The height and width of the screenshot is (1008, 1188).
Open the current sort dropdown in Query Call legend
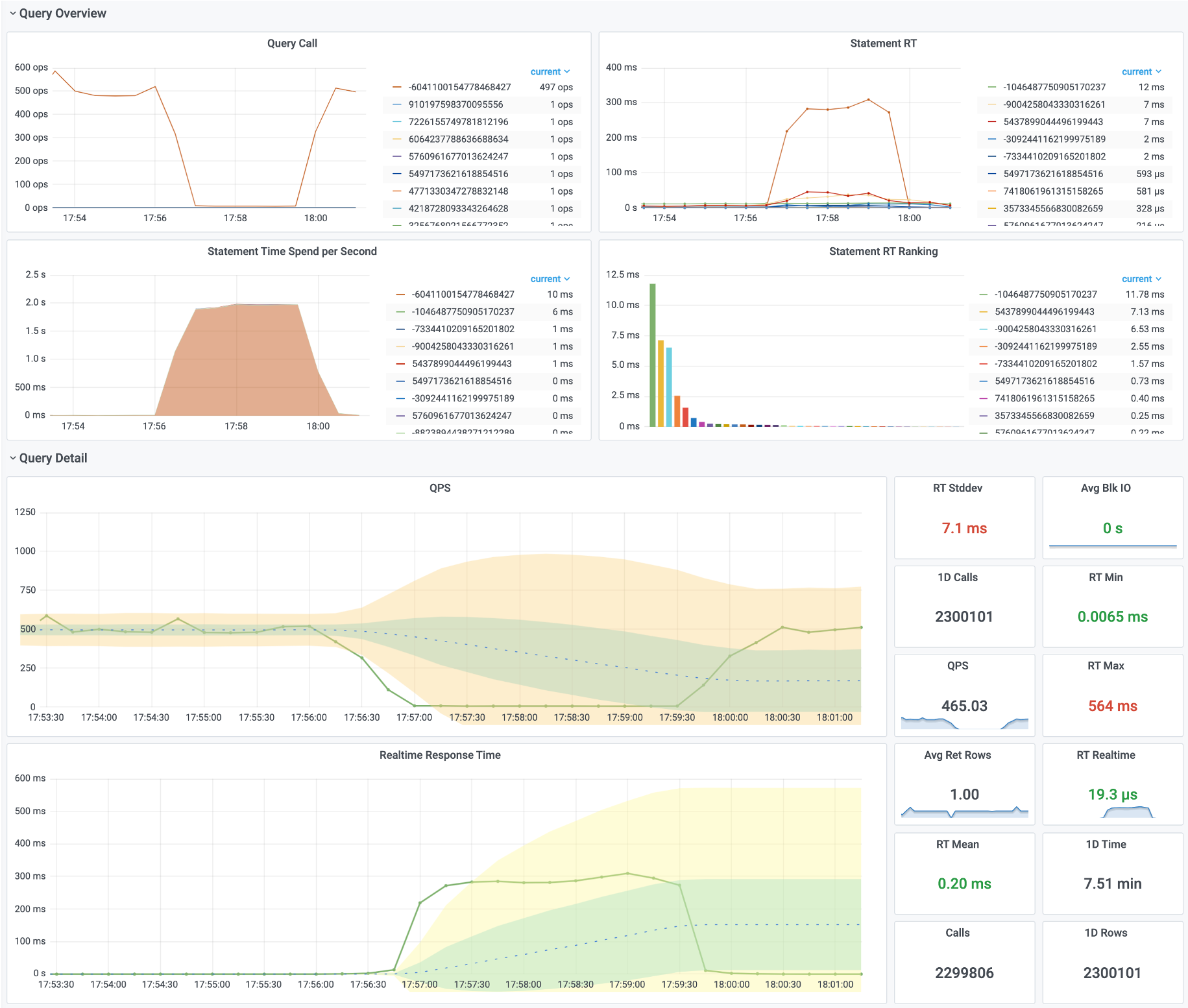tap(550, 72)
